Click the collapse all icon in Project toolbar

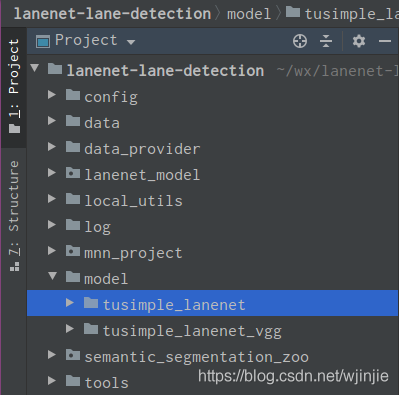click(x=326, y=41)
